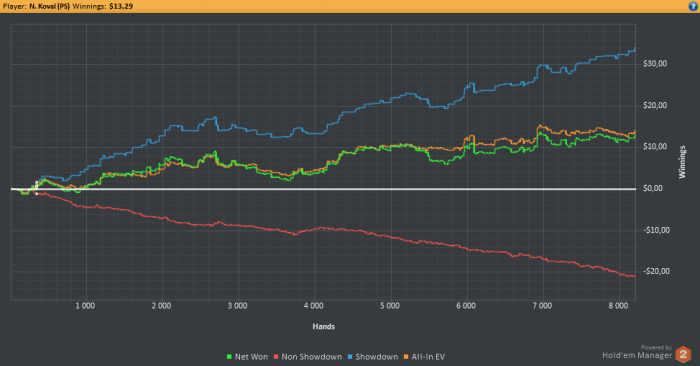Click the 1 000 hands axis label

coord(85,306)
